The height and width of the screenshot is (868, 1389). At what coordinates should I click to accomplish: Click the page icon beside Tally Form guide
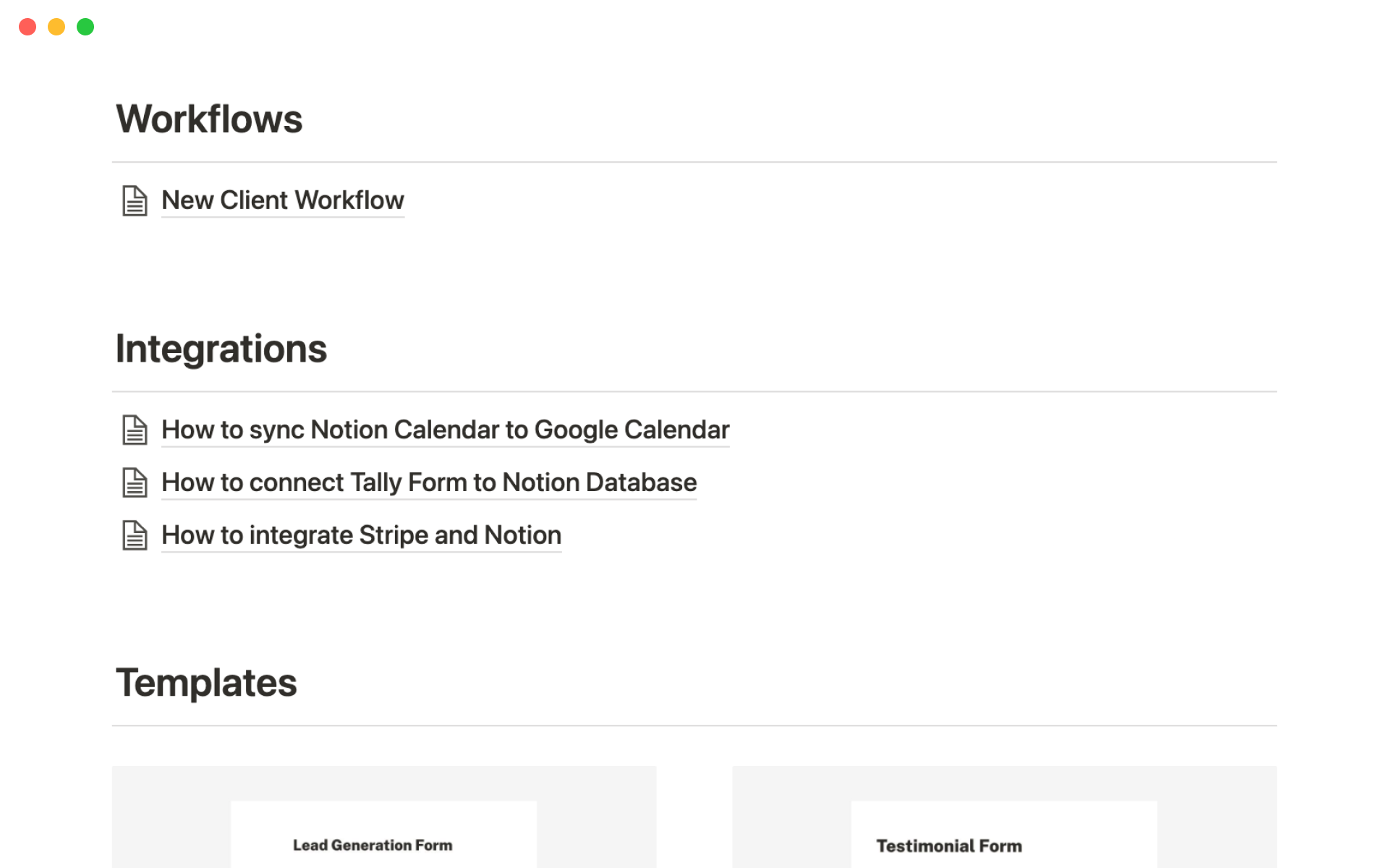(x=135, y=483)
